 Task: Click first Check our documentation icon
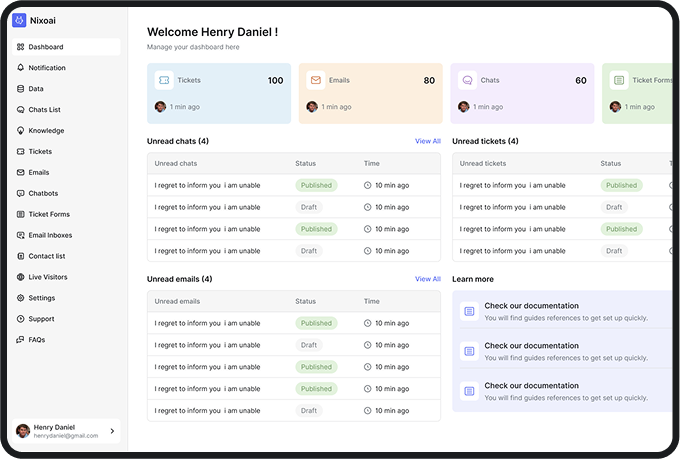469,312
